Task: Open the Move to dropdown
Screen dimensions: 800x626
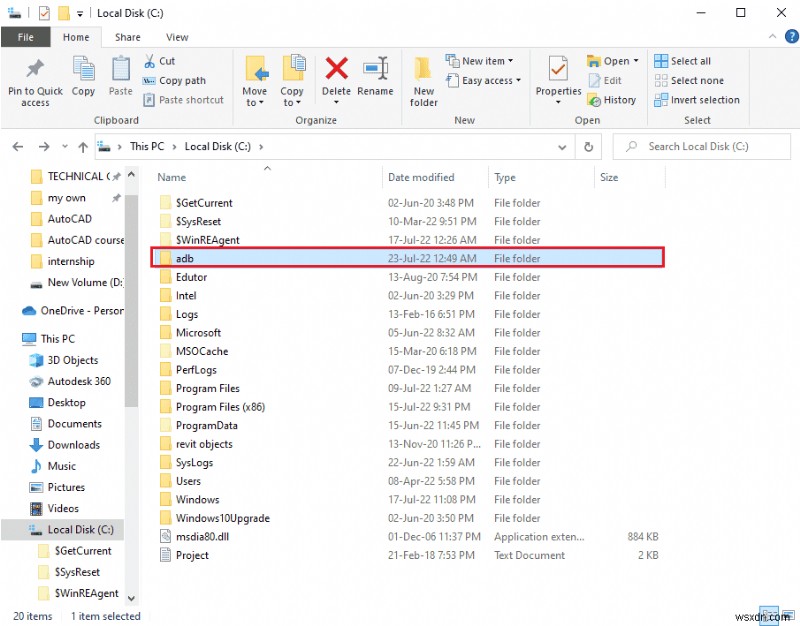Action: click(256, 80)
